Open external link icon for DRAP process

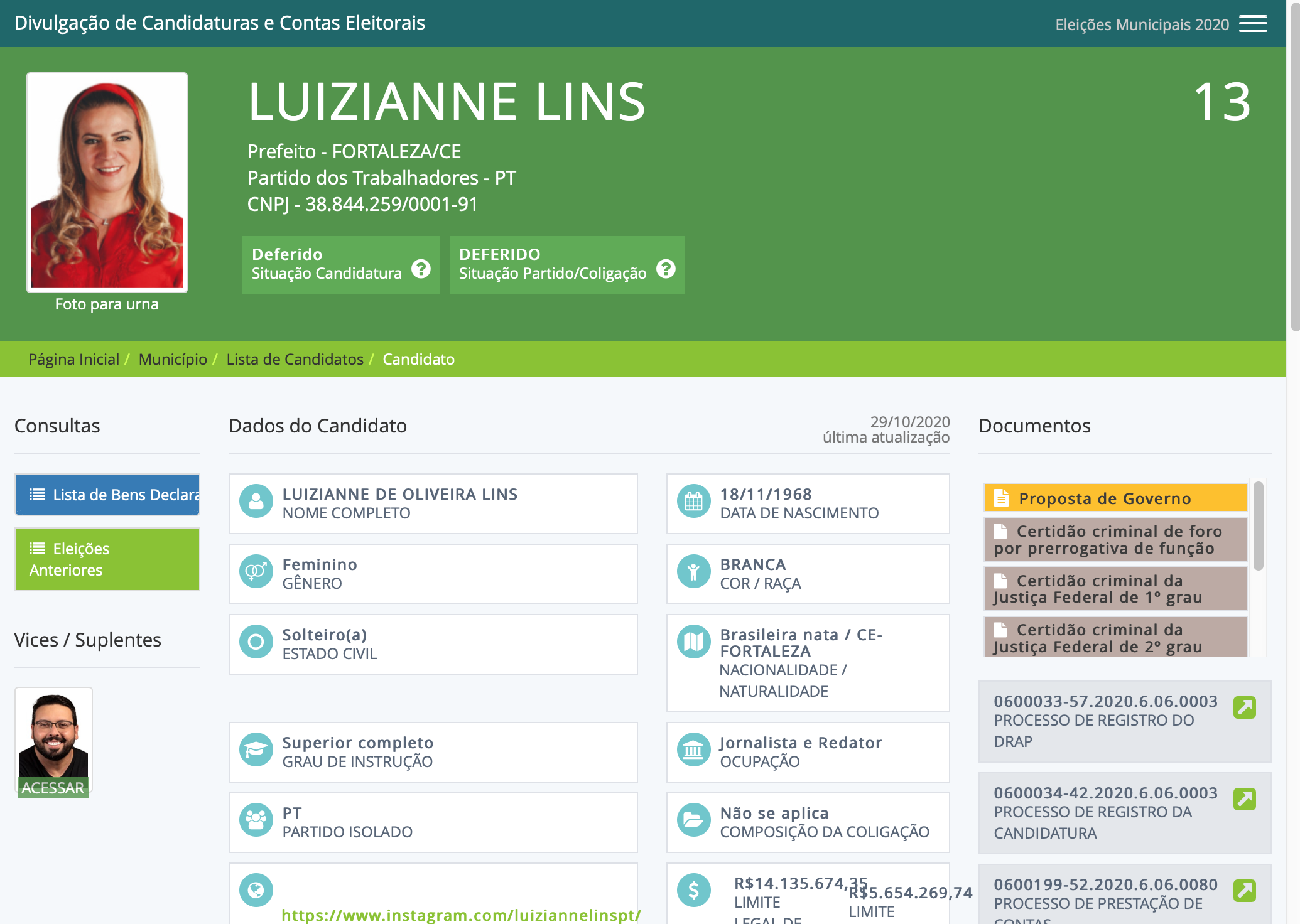point(1244,707)
